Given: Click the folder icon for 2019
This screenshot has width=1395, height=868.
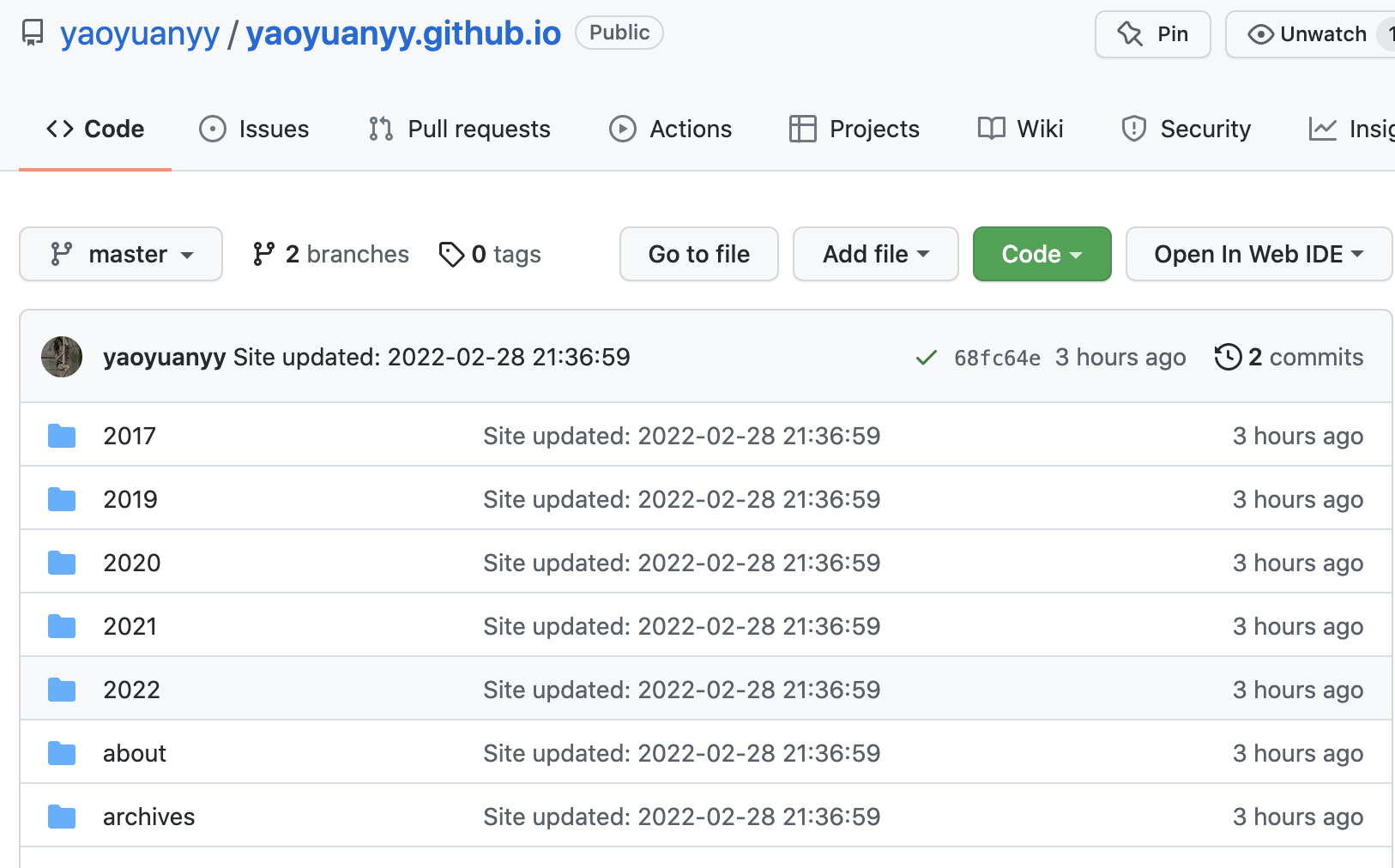Looking at the screenshot, I should pyautogui.click(x=62, y=499).
